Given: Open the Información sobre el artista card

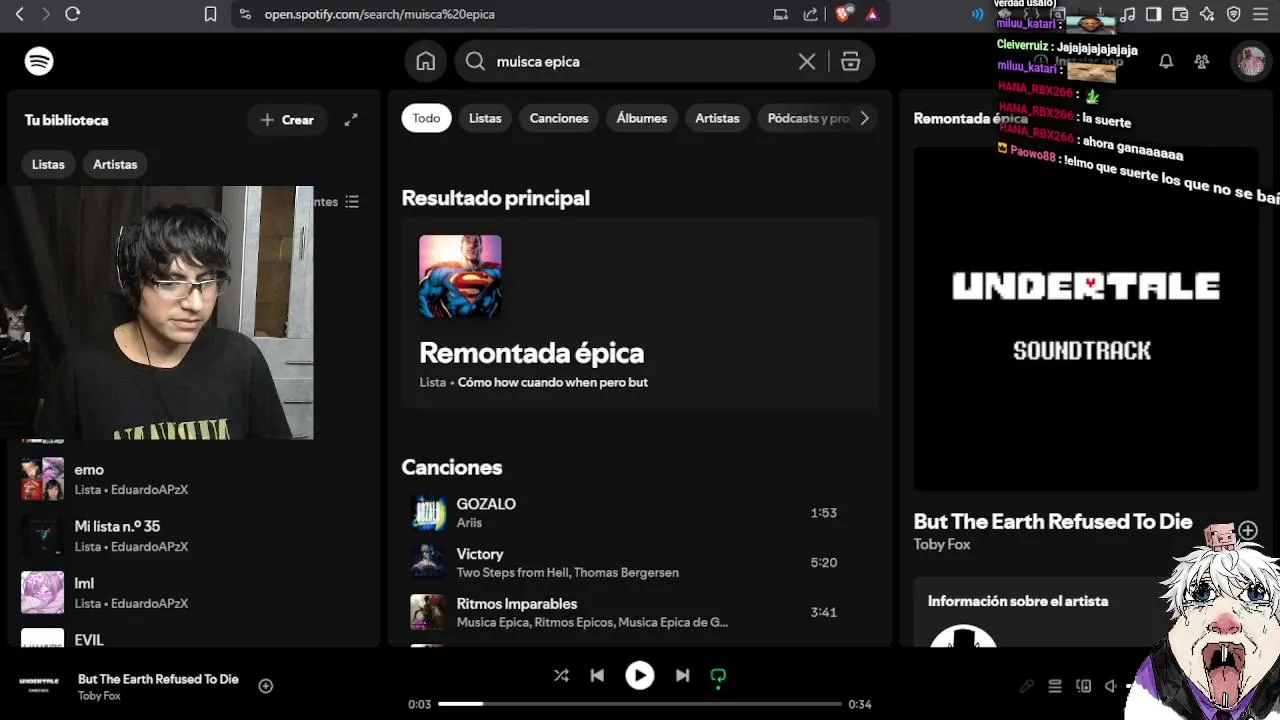Looking at the screenshot, I should click(1040, 612).
